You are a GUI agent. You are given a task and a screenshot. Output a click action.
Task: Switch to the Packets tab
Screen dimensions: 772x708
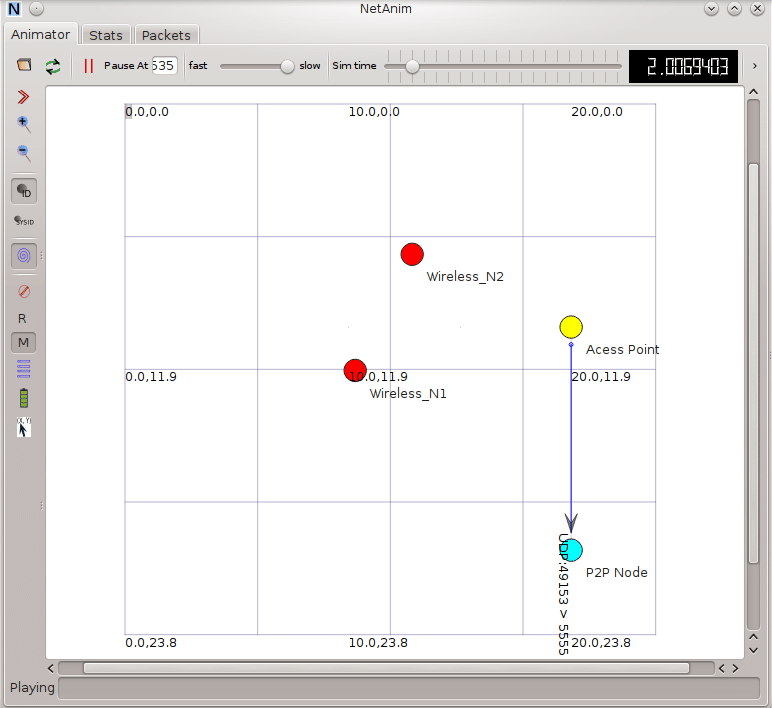coord(166,35)
